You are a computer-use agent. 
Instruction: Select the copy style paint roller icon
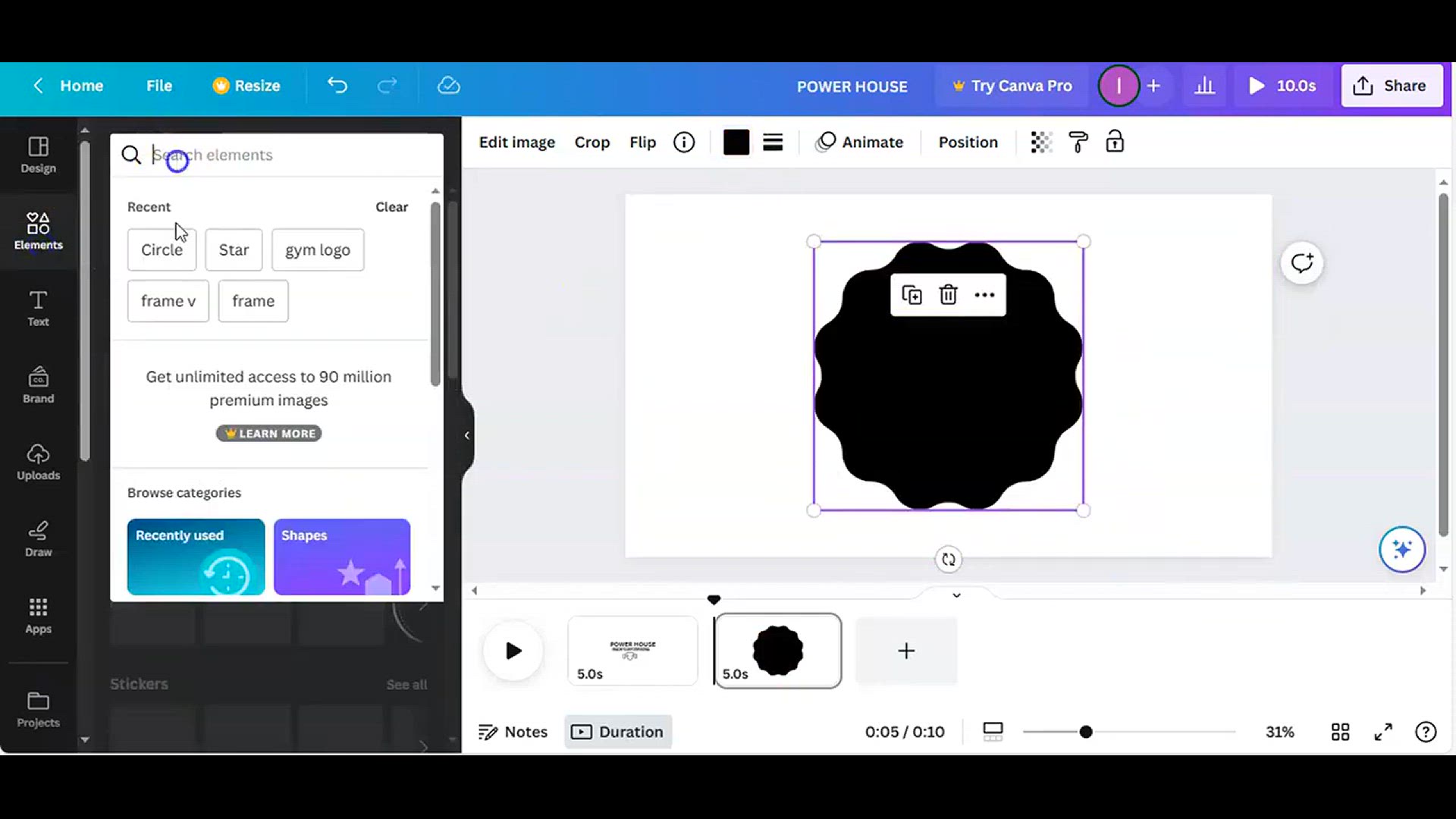pyautogui.click(x=1078, y=143)
